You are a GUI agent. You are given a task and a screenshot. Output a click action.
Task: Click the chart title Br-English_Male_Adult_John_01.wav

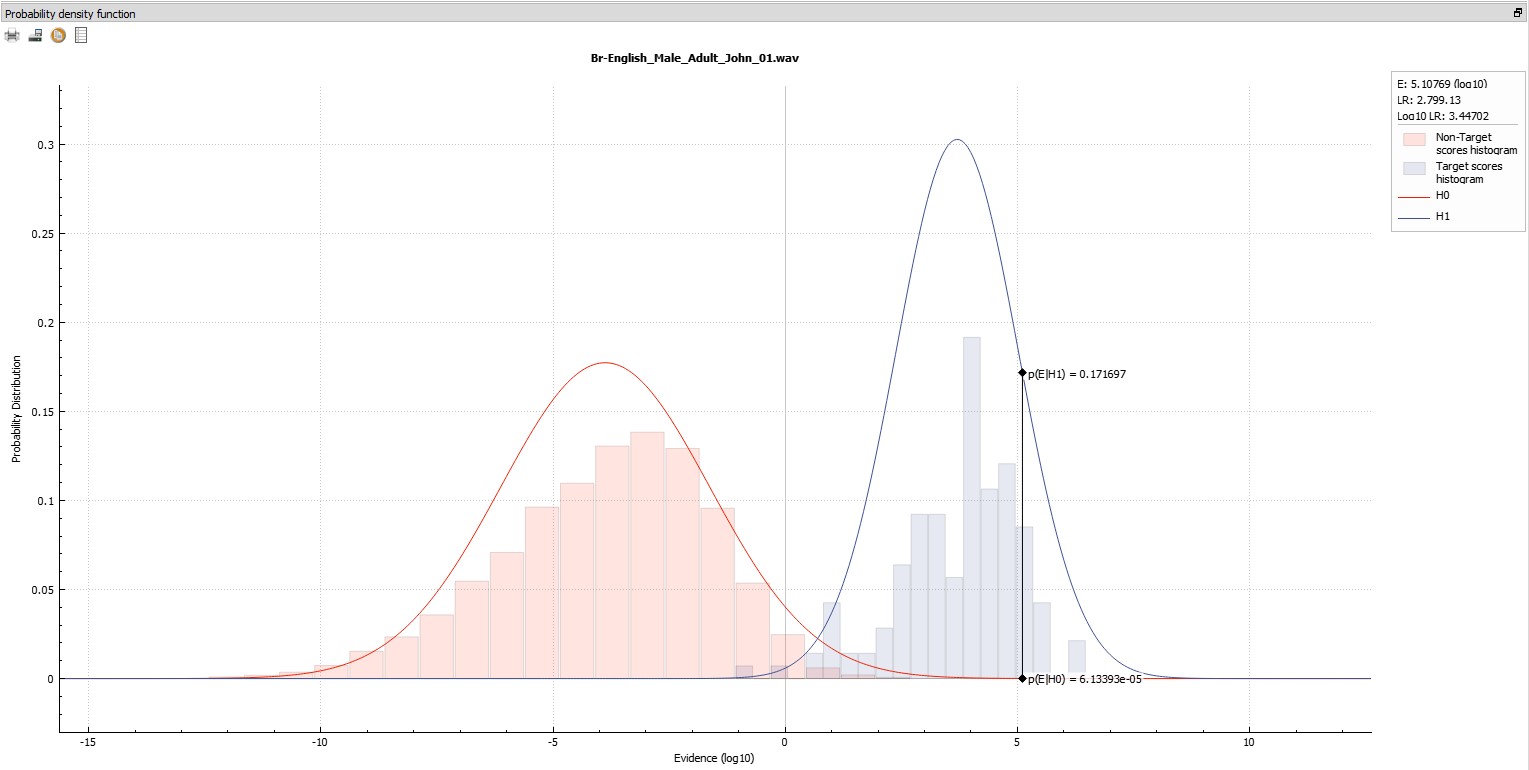[x=695, y=58]
